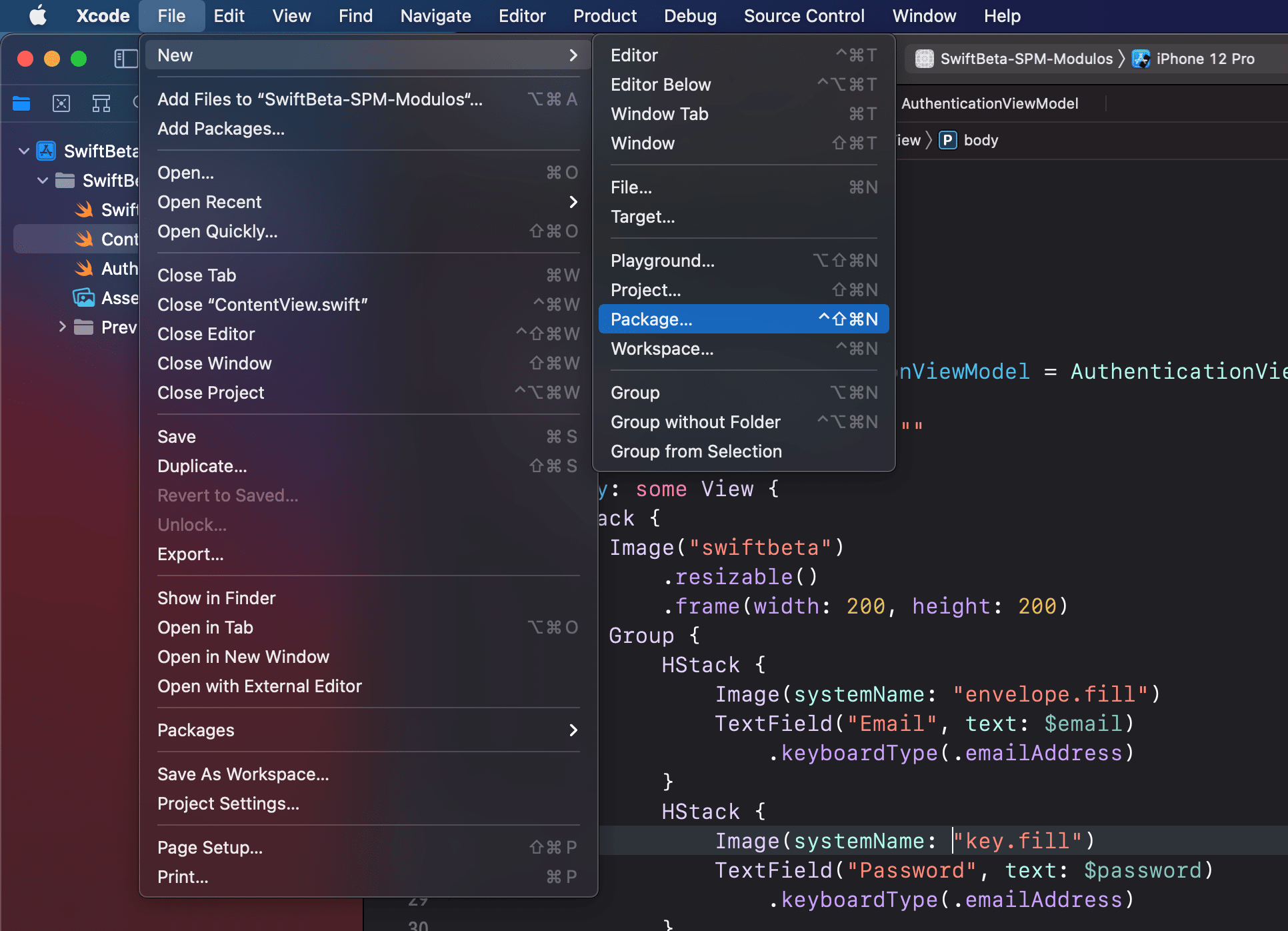This screenshot has width=1288, height=931.
Task: Select Save in File menu
Action: [x=369, y=437]
